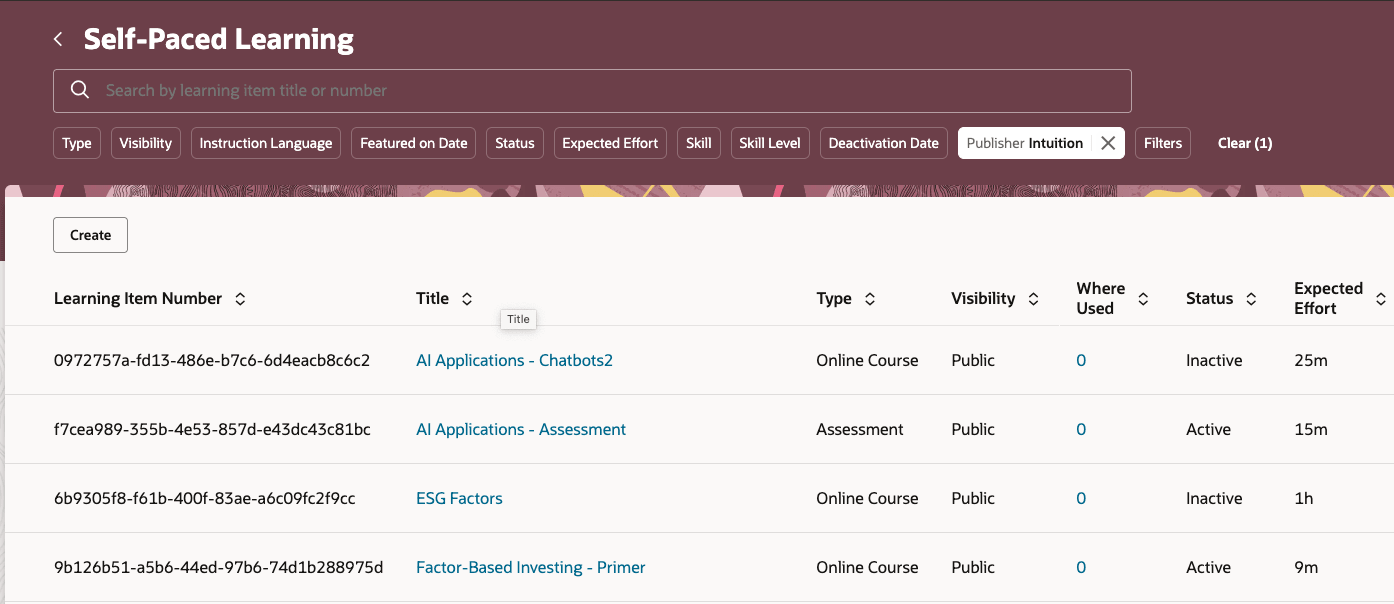Sort the Learning Item Number column

point(240,298)
